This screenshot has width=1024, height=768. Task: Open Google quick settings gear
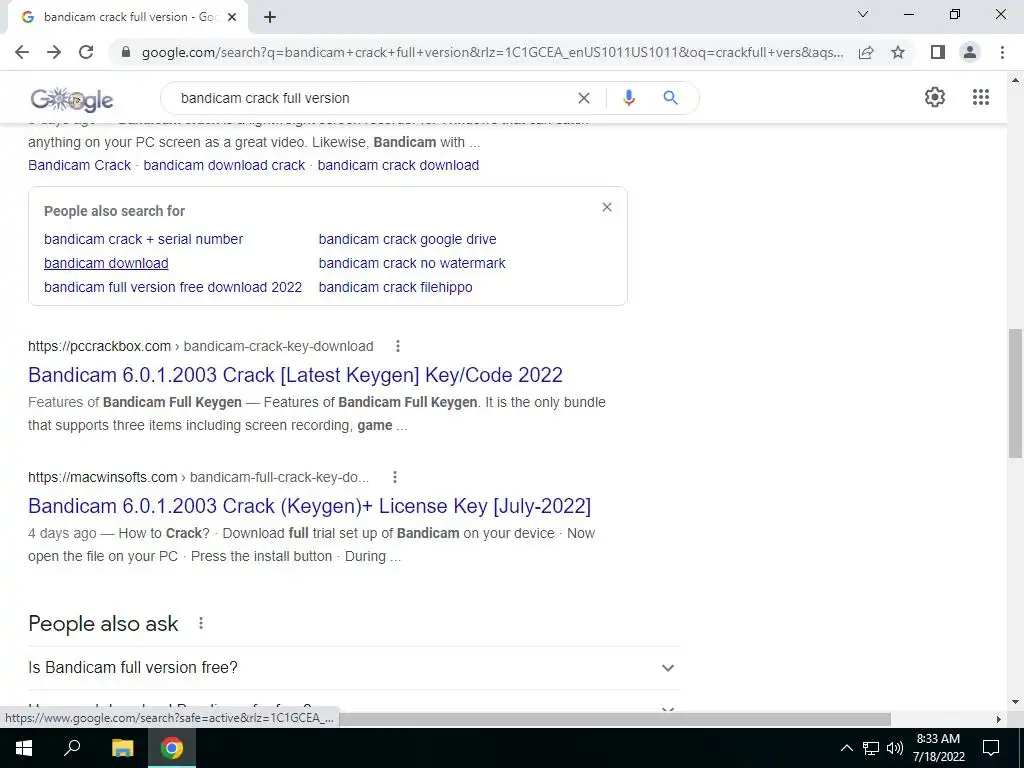tap(935, 97)
